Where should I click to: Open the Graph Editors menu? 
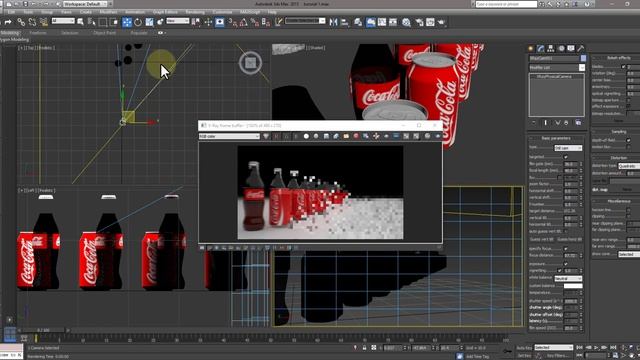click(165, 12)
